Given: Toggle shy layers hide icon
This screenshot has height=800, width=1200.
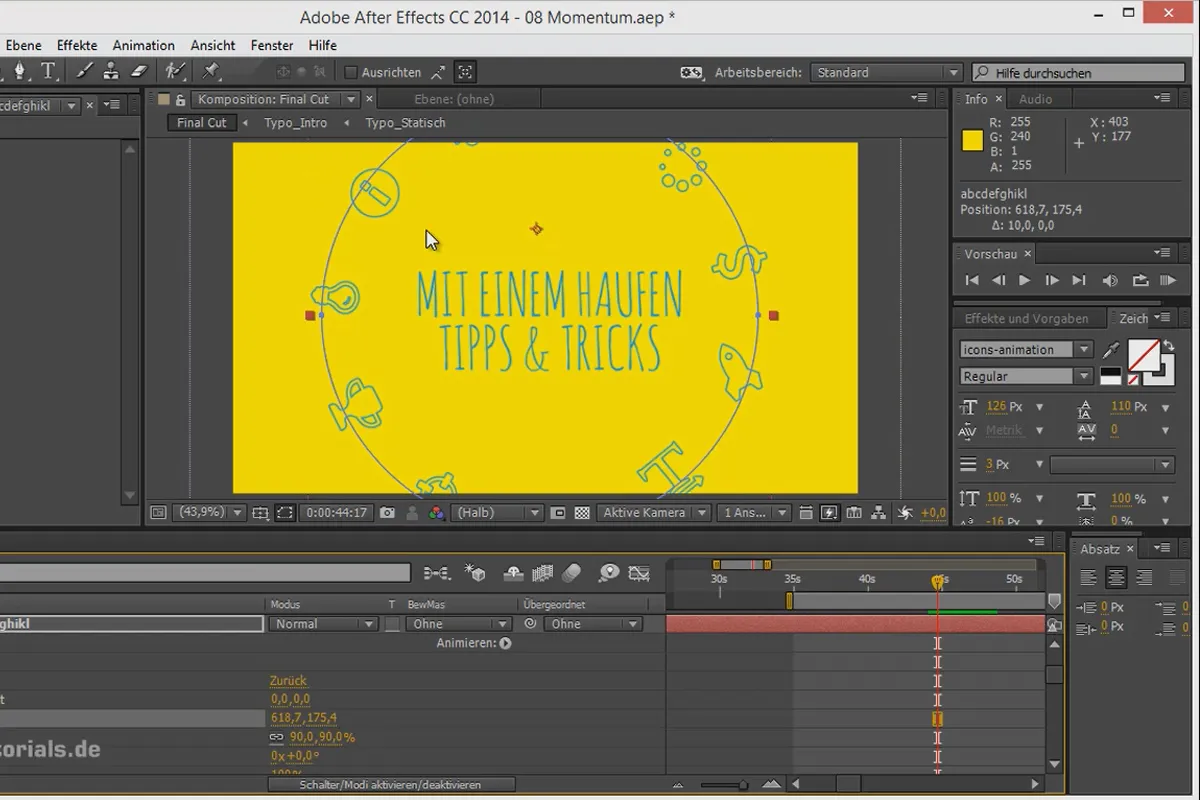Looking at the screenshot, I should 514,573.
